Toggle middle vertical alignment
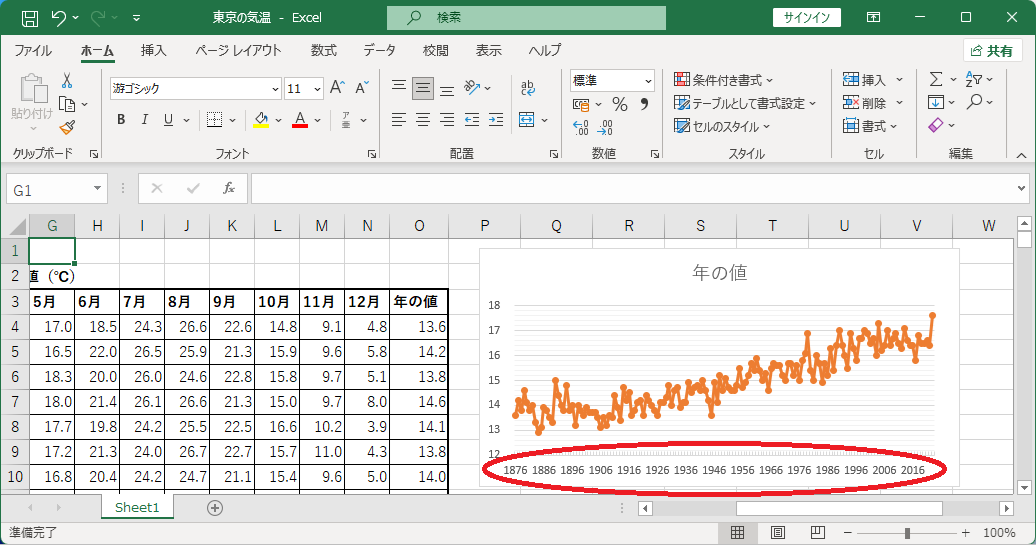The image size is (1036, 545). (423, 87)
